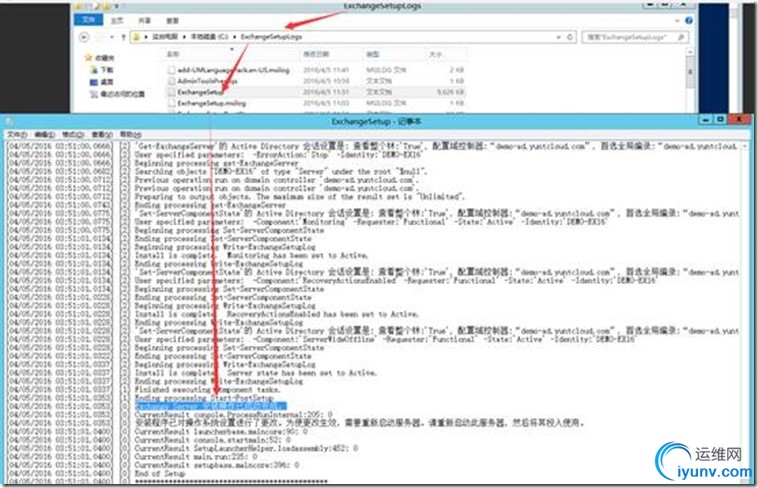Click the 下载 folder icon in navigation pane
This screenshot has height=488, width=758.
click(x=94, y=70)
